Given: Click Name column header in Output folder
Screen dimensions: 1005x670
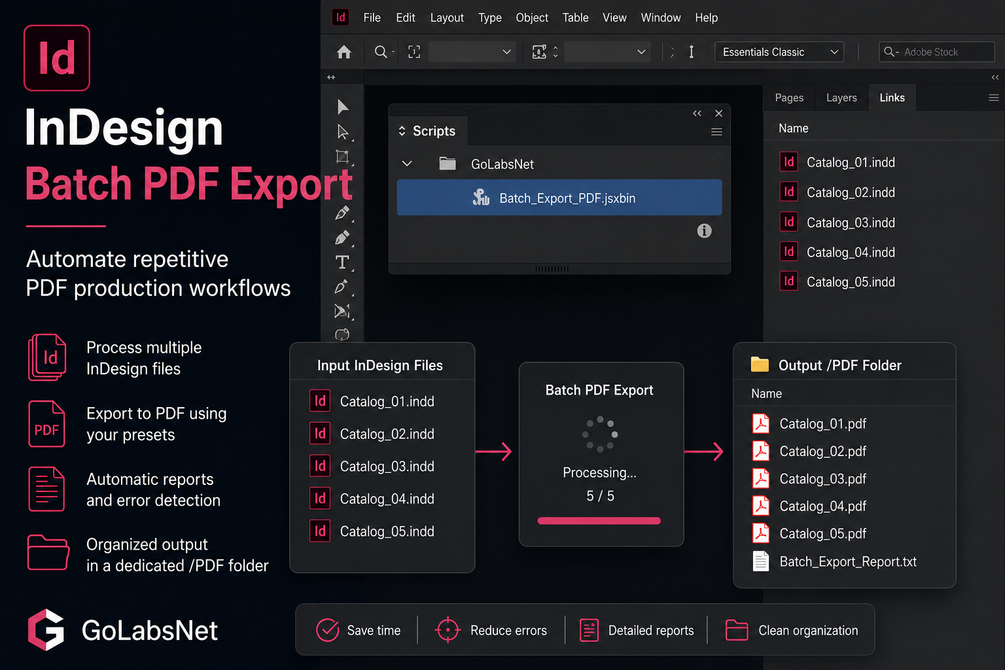Looking at the screenshot, I should click(766, 394).
